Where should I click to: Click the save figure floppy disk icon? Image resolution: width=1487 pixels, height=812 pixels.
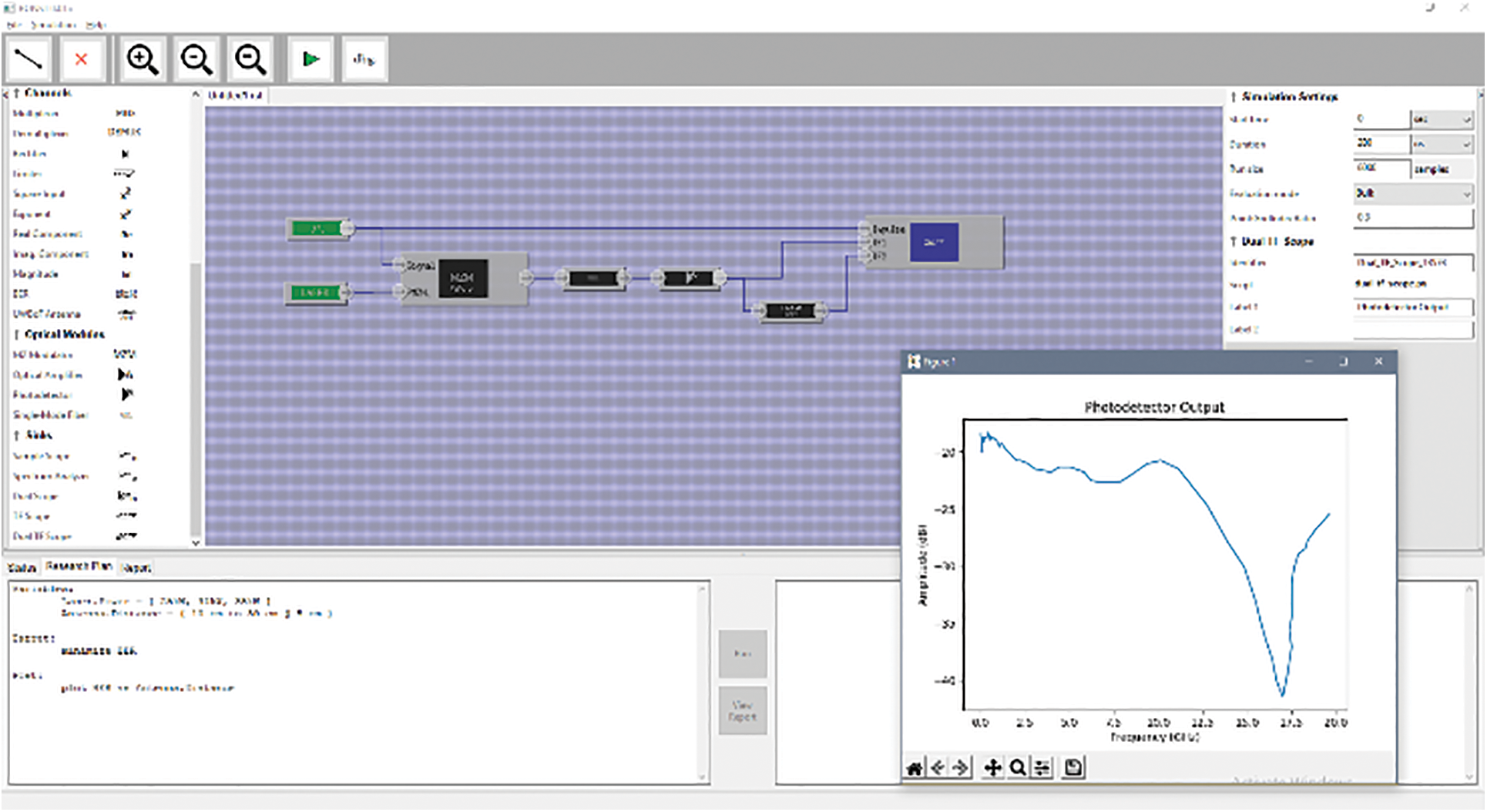pos(1073,767)
